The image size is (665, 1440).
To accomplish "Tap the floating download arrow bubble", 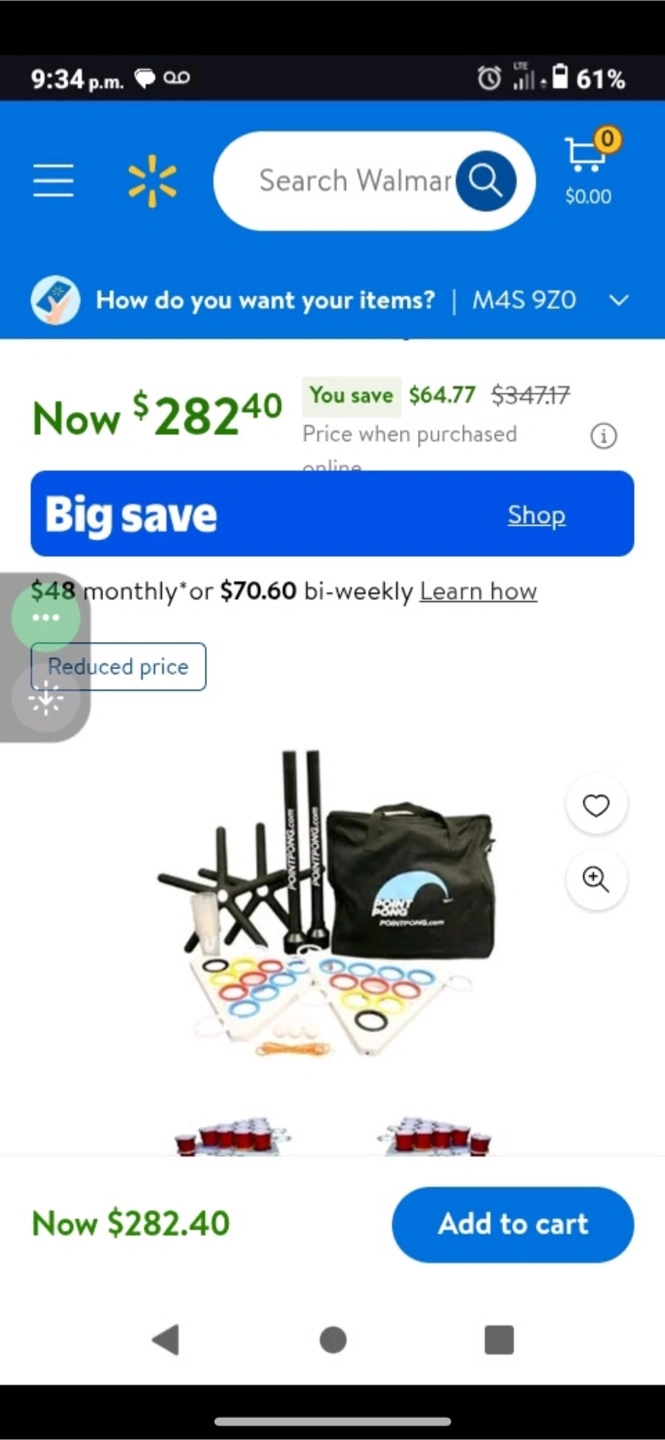I will (x=46, y=700).
